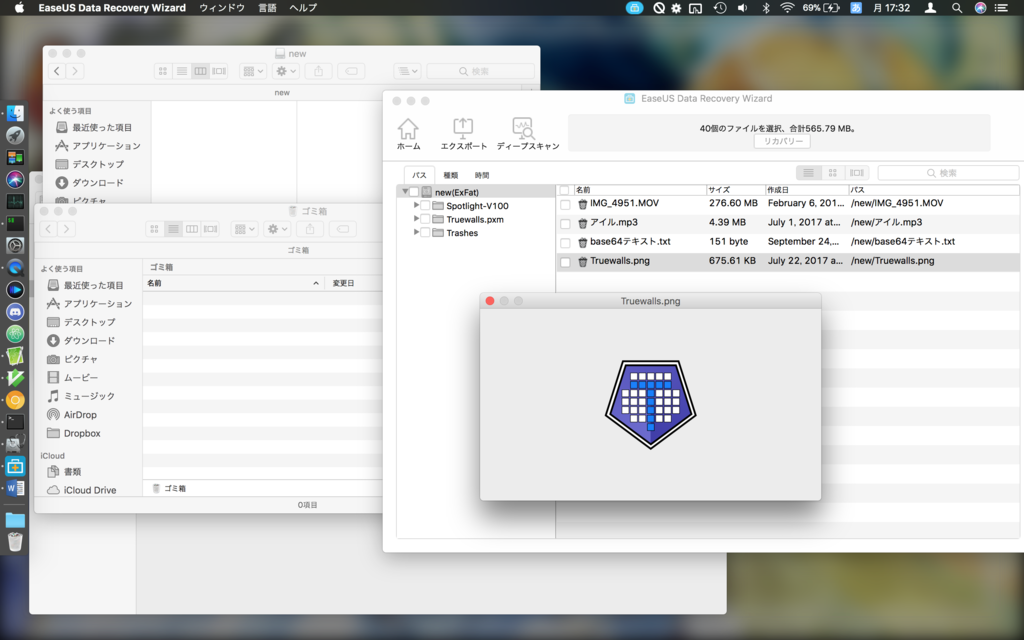This screenshot has height=640, width=1024.
Task: Open arrange dropdown in new Finder window
Action: click(x=252, y=71)
